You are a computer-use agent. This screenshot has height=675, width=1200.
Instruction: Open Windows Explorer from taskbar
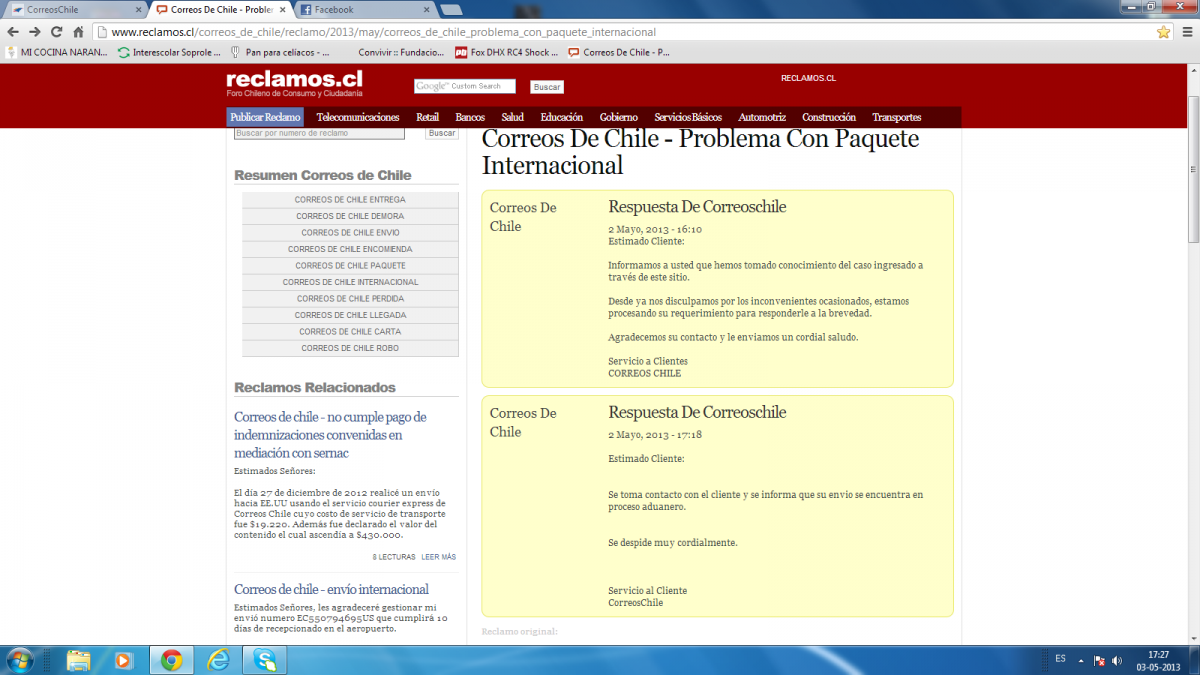79,660
